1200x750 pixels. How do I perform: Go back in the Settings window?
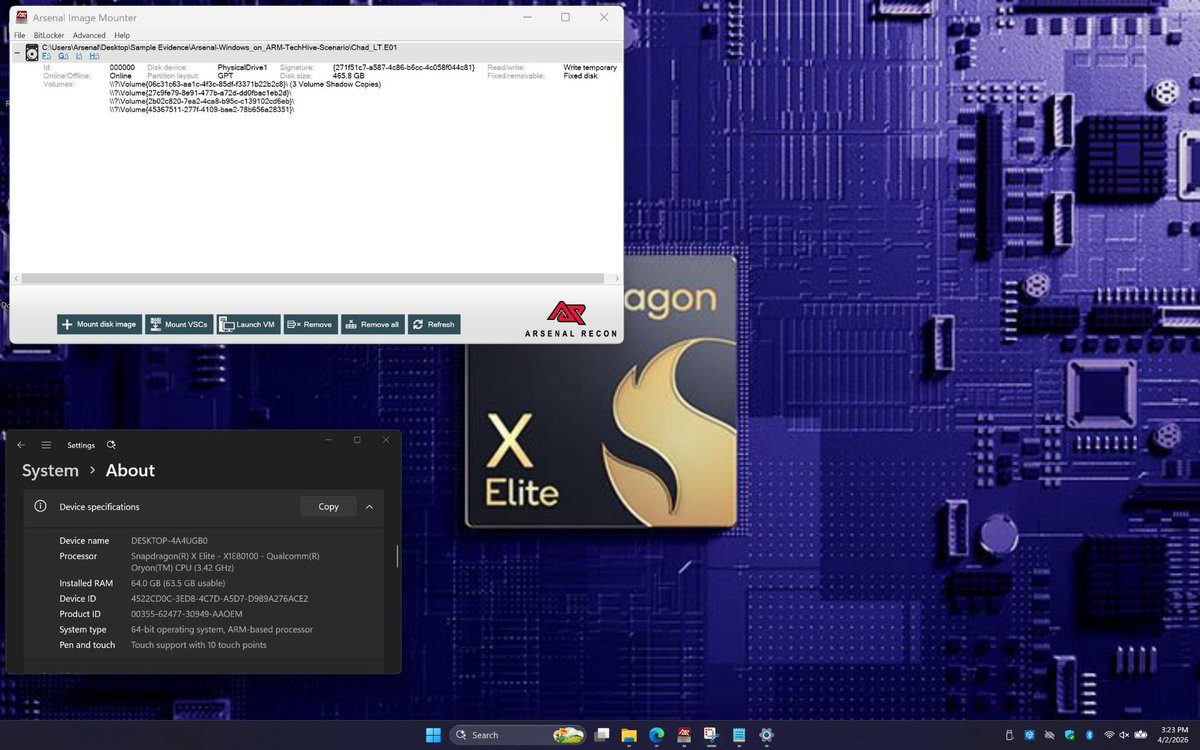(x=21, y=445)
